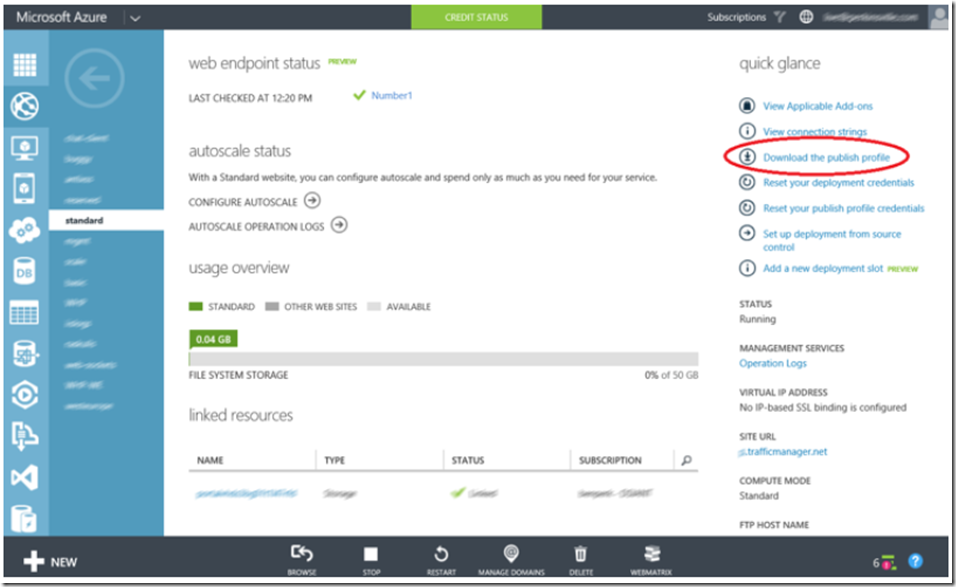The image size is (956, 587).
Task: Click the AUTOSCALE OPERATION LOGS text link
Action: click(x=256, y=227)
